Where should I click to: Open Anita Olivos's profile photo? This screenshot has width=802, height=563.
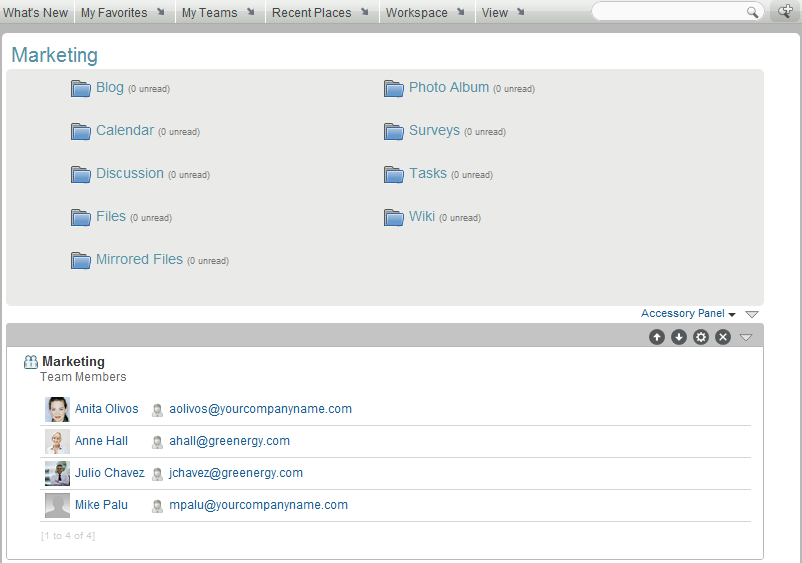tap(57, 410)
